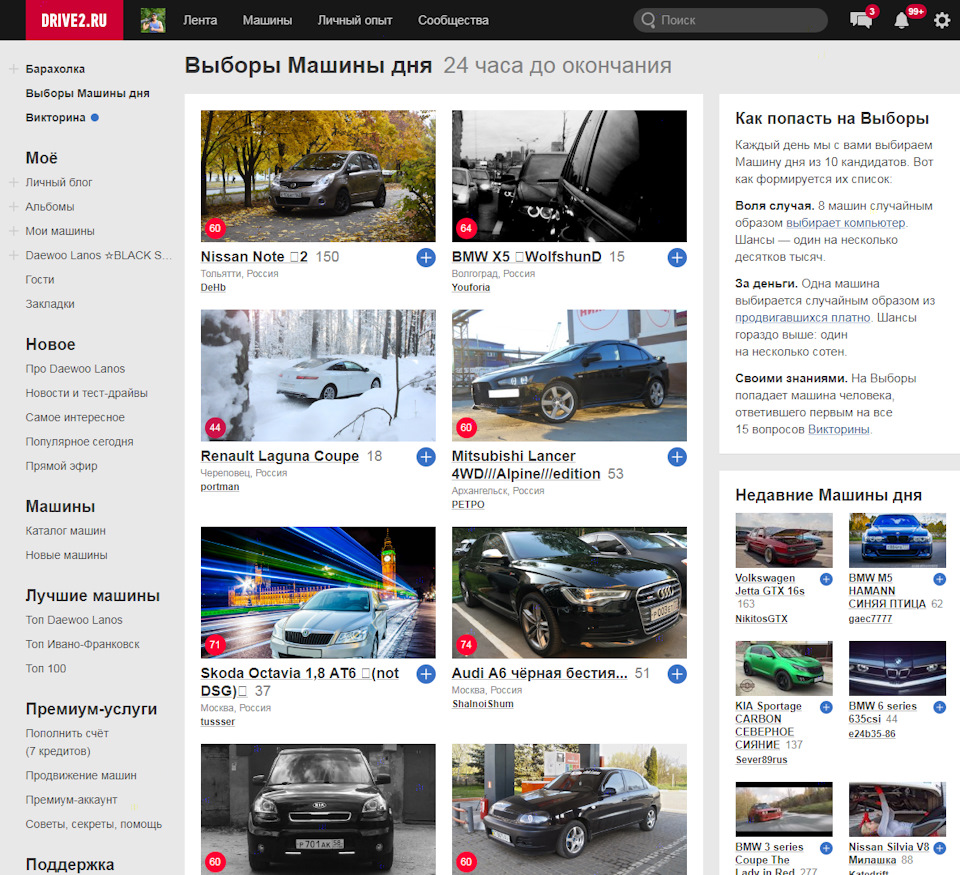Viewport: 960px width, 875px height.
Task: Open the Mitsubishi Lancer photo
Action: pos(569,375)
